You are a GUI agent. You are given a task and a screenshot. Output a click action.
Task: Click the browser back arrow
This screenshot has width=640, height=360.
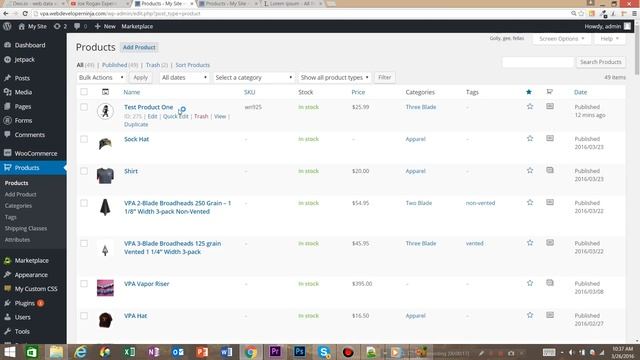coord(6,13)
